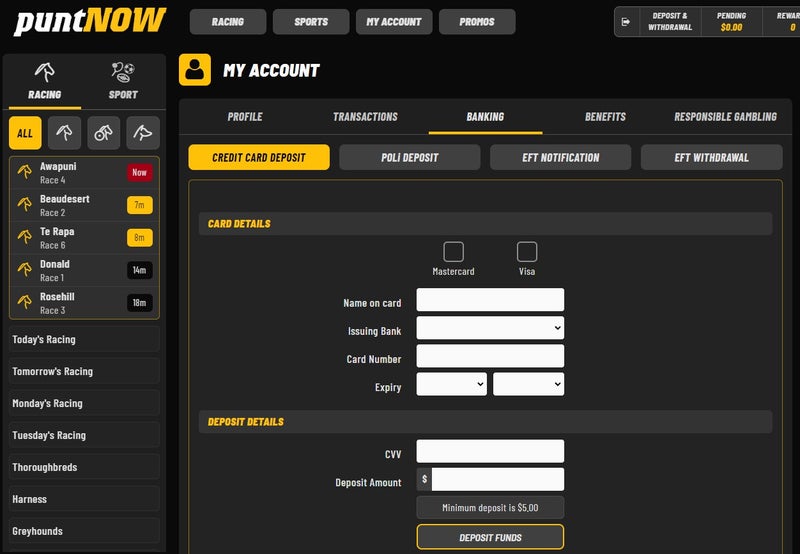The image size is (800, 554).
Task: Open Tuesday's Racing link
Action: tap(84, 435)
